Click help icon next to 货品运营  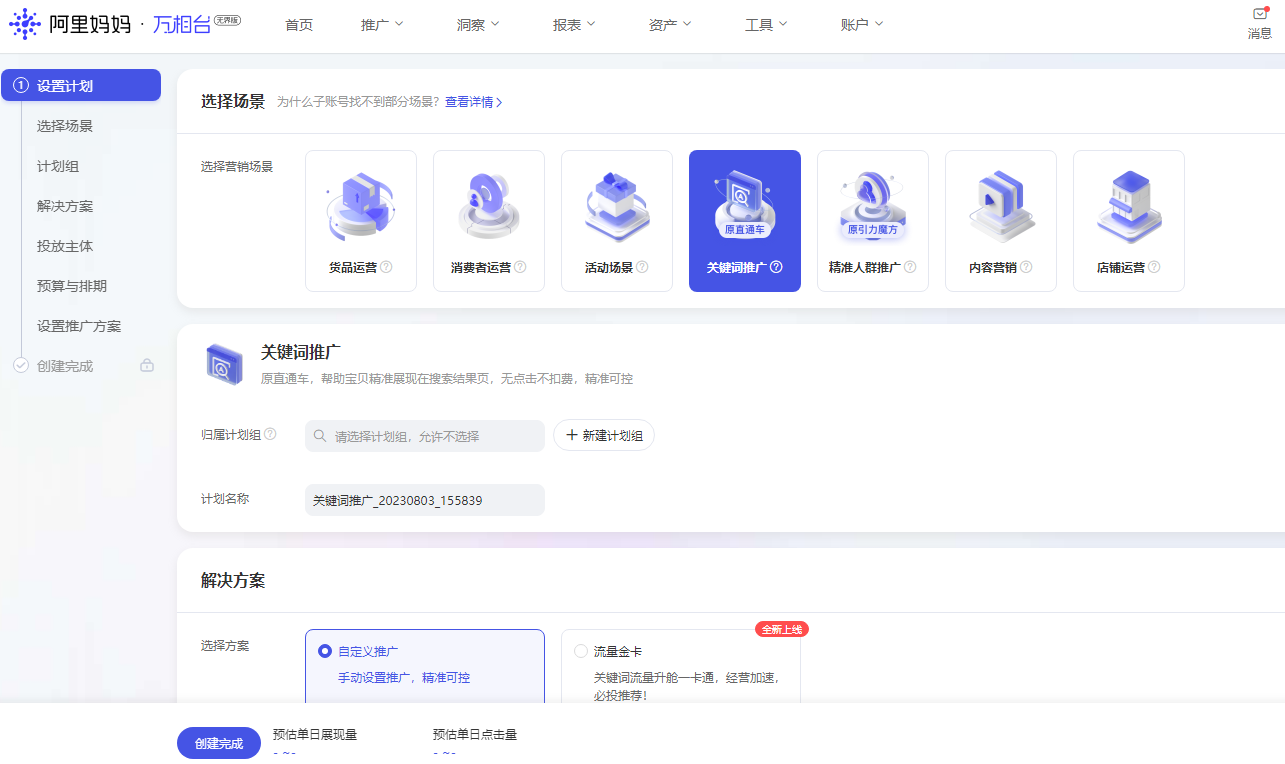coord(386,267)
